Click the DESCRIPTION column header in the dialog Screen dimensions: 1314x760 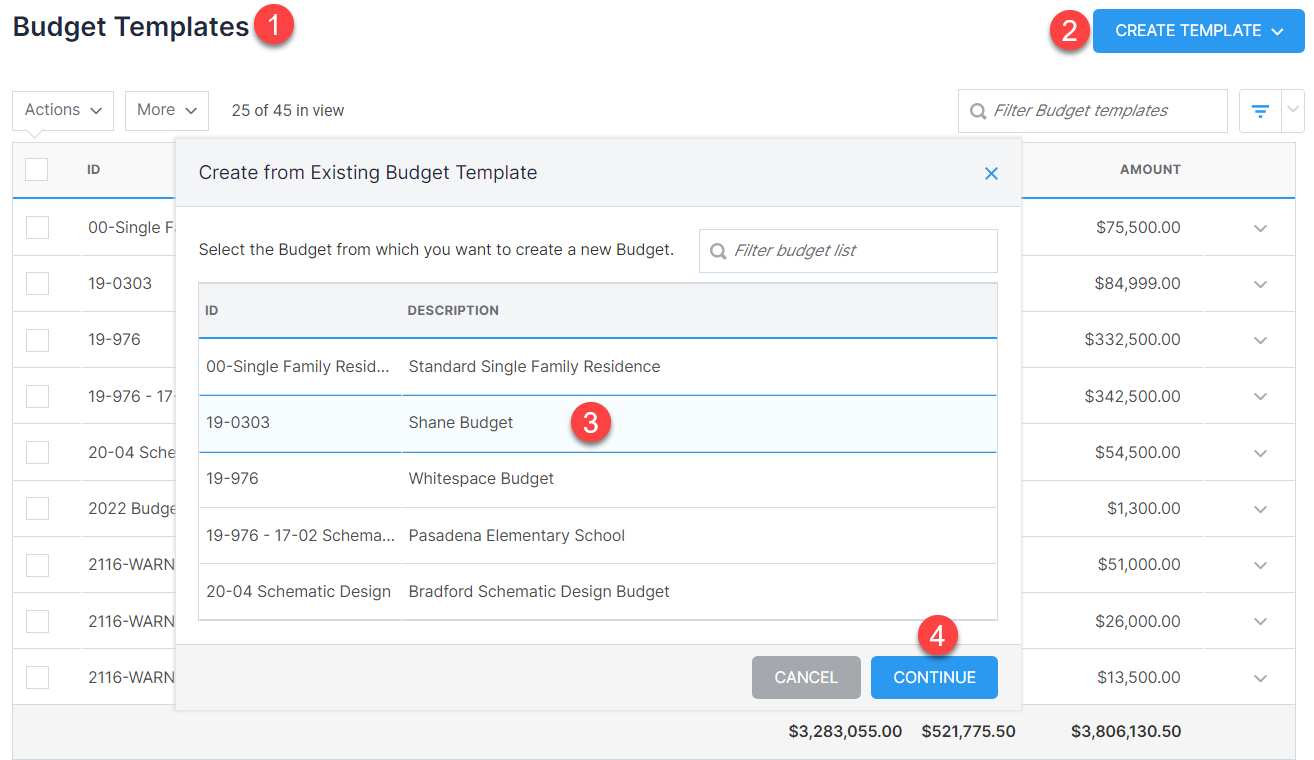coord(453,310)
